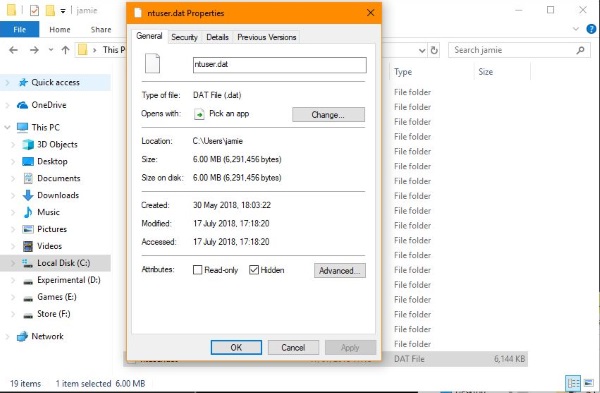This screenshot has width=600, height=393.
Task: Open the address bar history dropdown
Action: (x=422, y=50)
